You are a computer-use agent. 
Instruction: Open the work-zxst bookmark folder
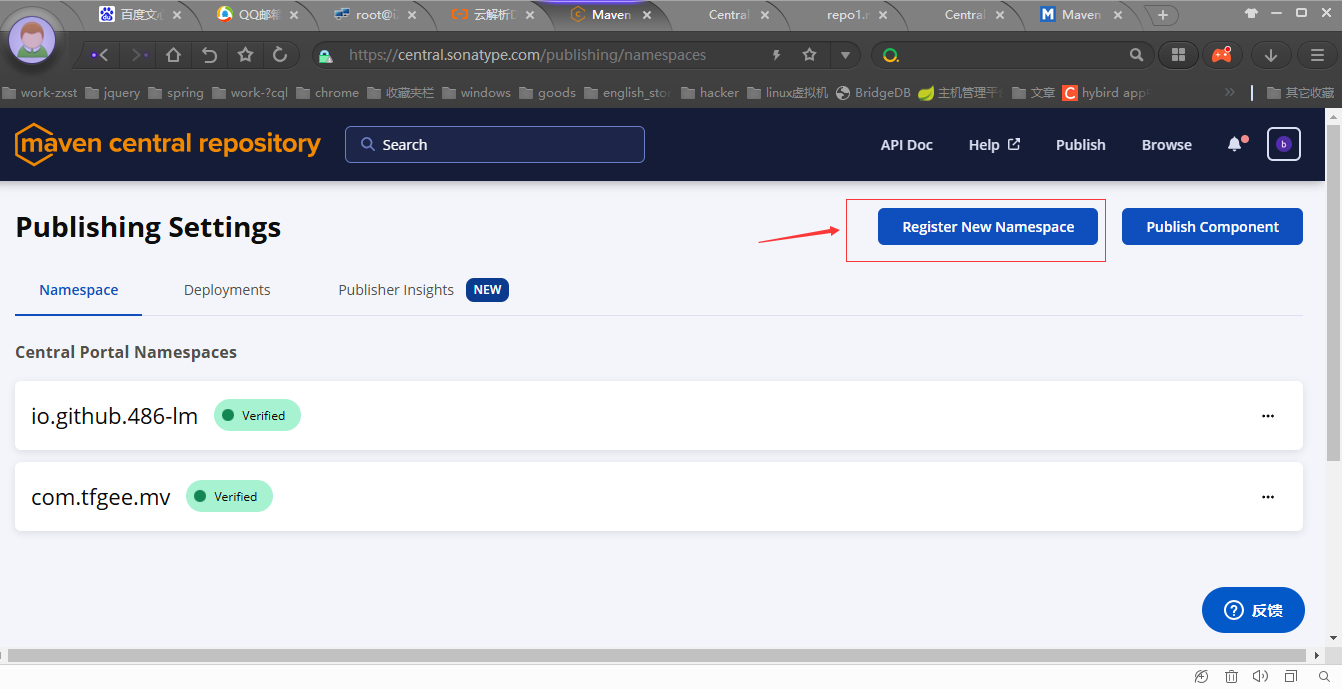tap(40, 92)
